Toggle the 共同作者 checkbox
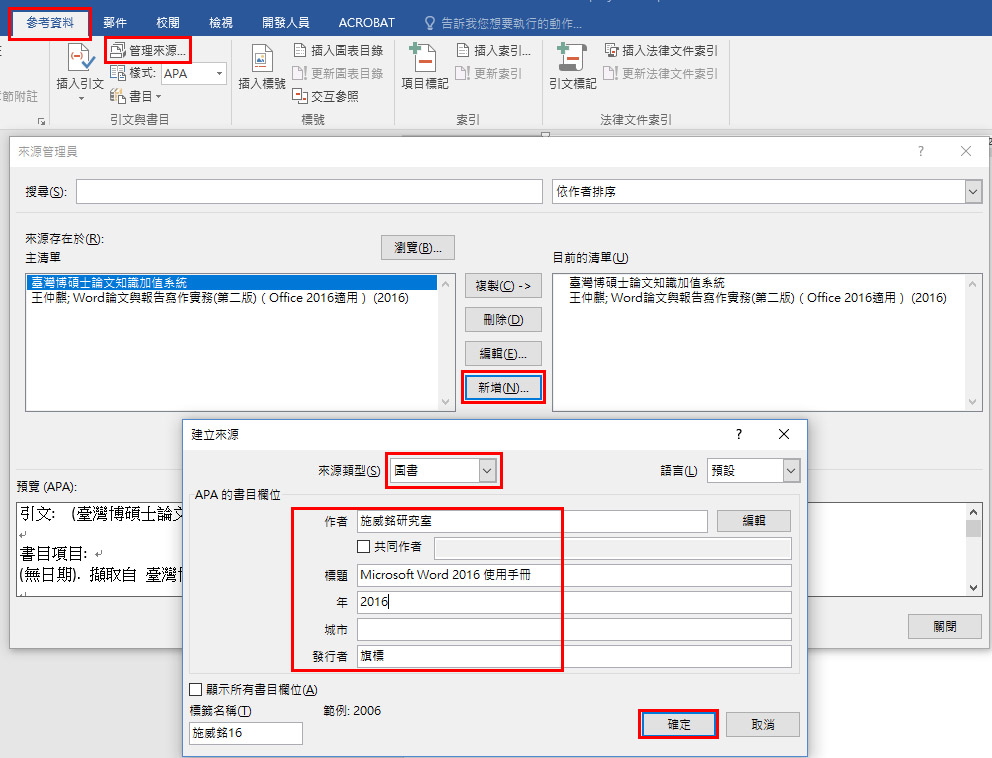Image resolution: width=992 pixels, height=758 pixels. [364, 547]
